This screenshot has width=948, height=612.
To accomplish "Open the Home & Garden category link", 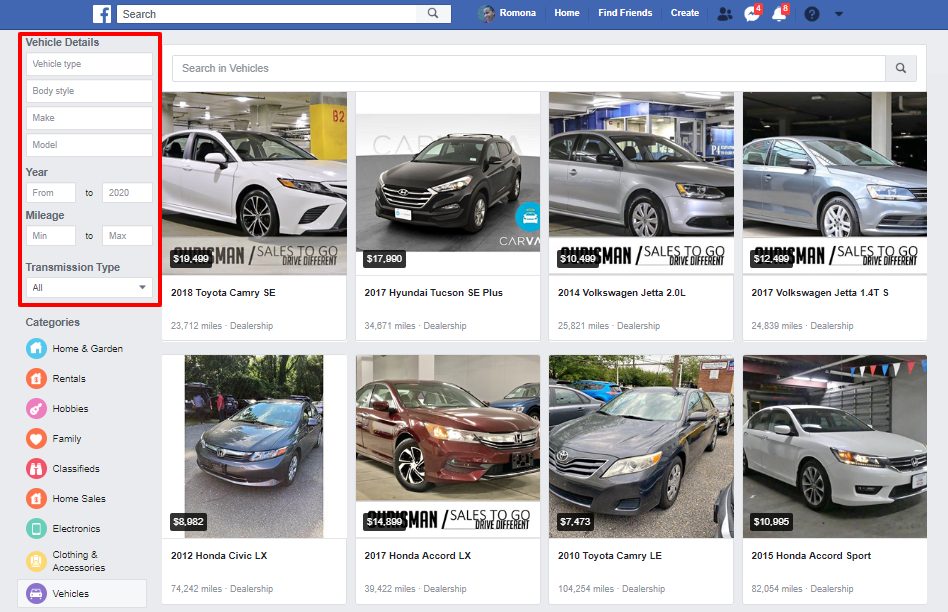I will 88,348.
